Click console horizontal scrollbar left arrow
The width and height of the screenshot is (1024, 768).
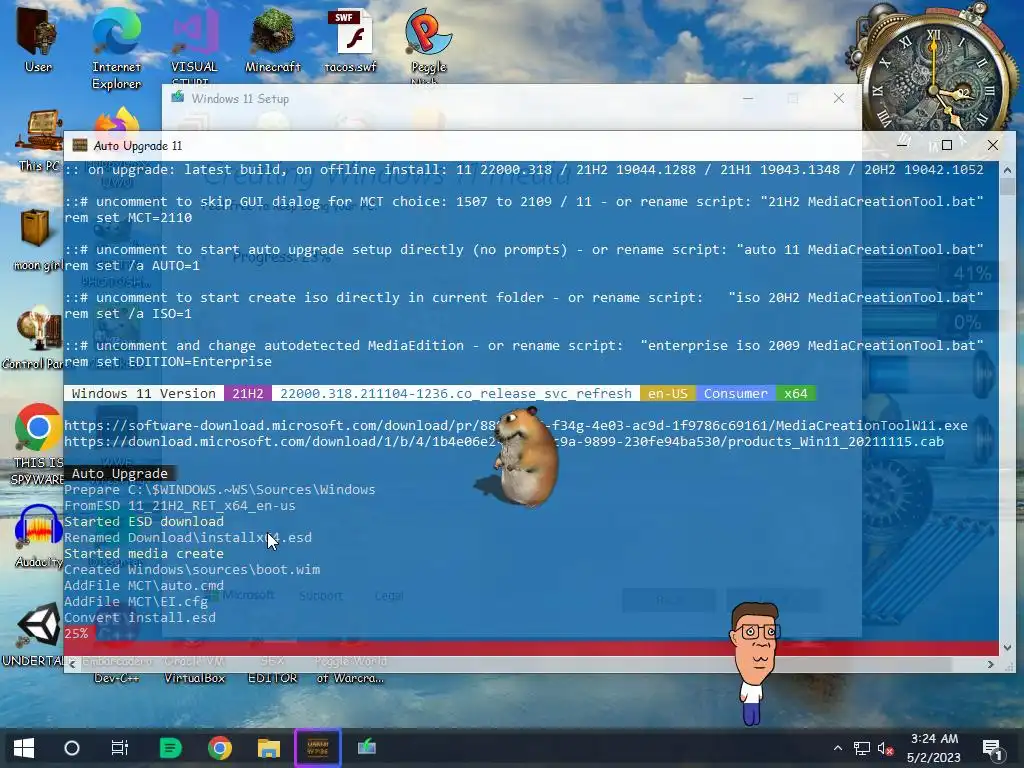point(72,664)
